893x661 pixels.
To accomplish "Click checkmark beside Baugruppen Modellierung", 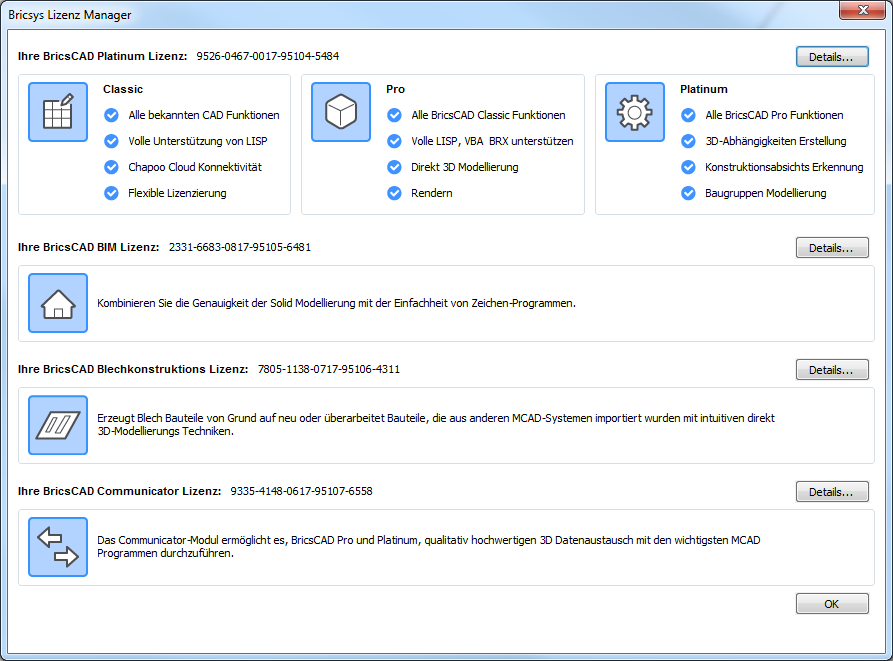I will (688, 193).
